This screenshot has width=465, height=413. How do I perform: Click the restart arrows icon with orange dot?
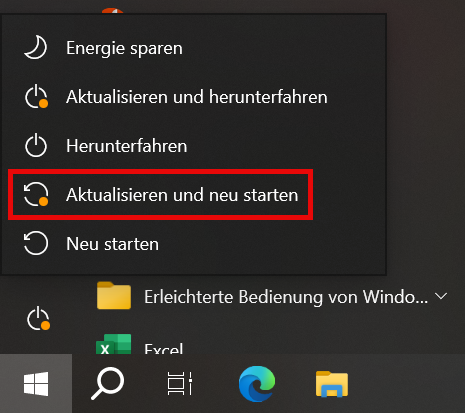(x=36, y=194)
